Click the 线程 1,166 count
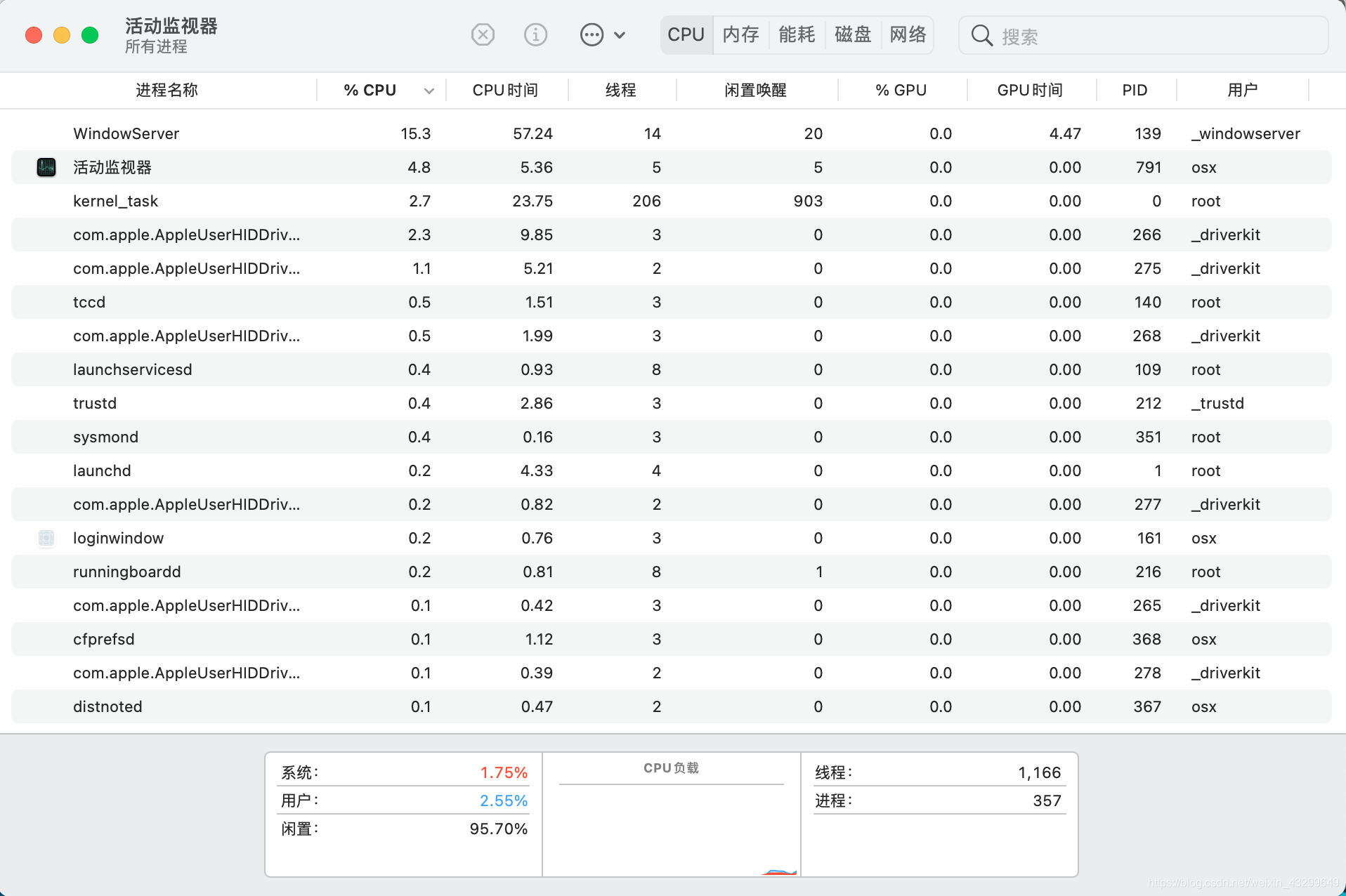The width and height of the screenshot is (1346, 896). [939, 772]
